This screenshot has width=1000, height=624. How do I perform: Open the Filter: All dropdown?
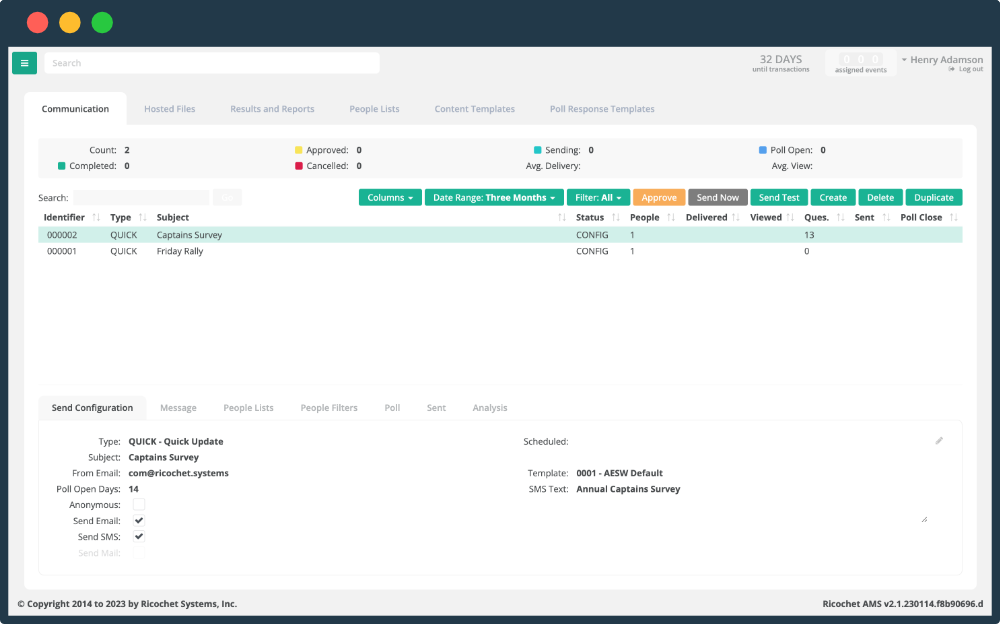(x=598, y=198)
